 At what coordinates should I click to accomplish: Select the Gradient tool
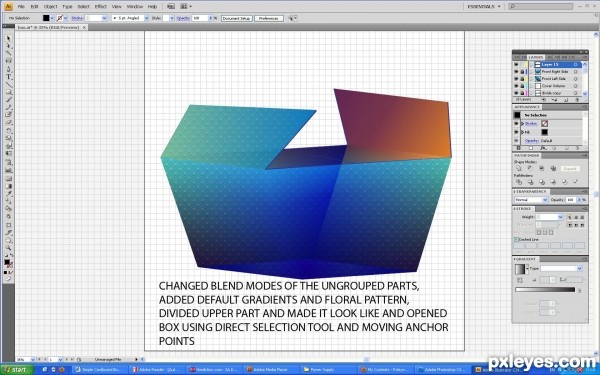[9, 186]
